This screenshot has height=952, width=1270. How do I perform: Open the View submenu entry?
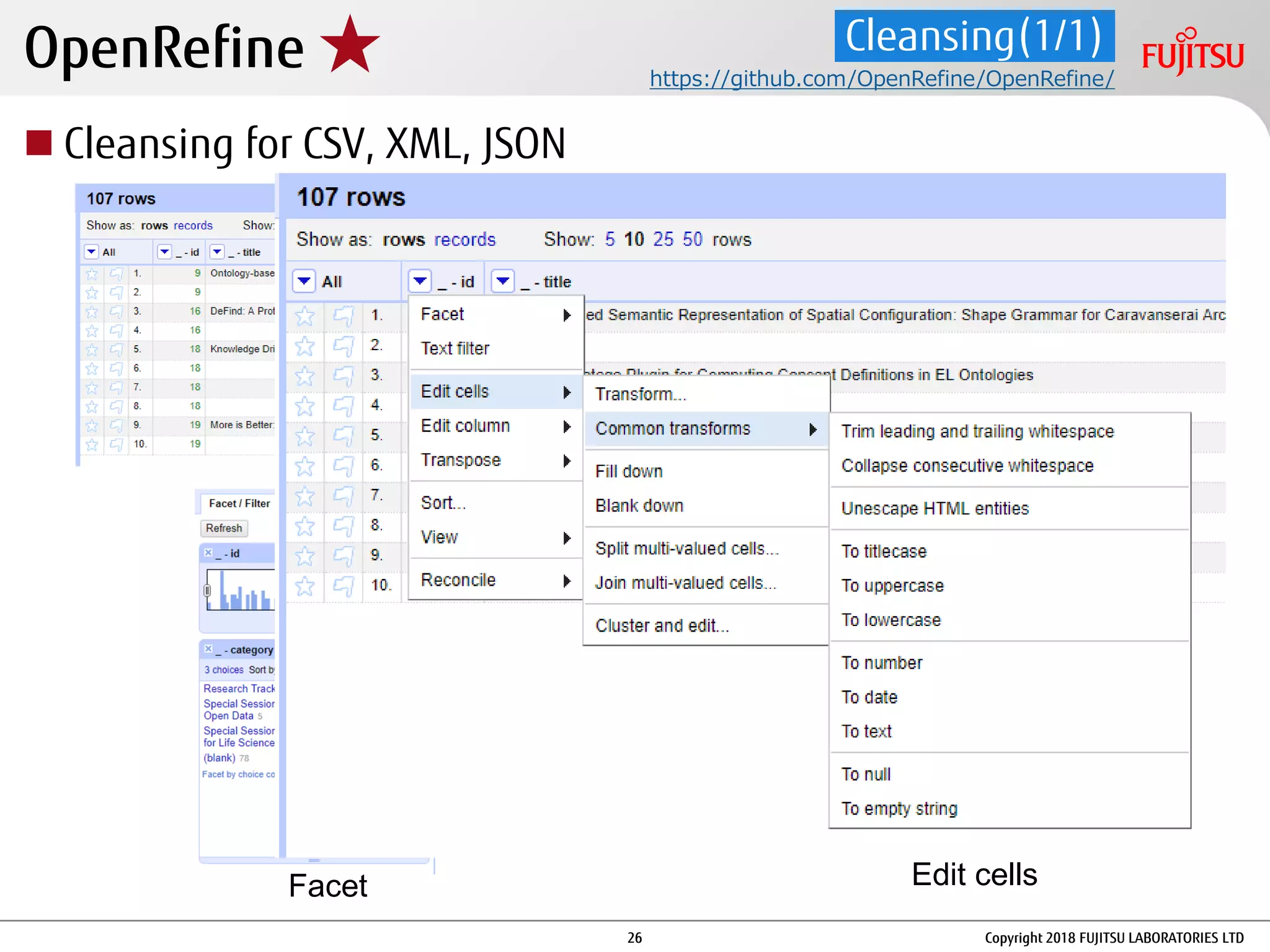pos(496,537)
